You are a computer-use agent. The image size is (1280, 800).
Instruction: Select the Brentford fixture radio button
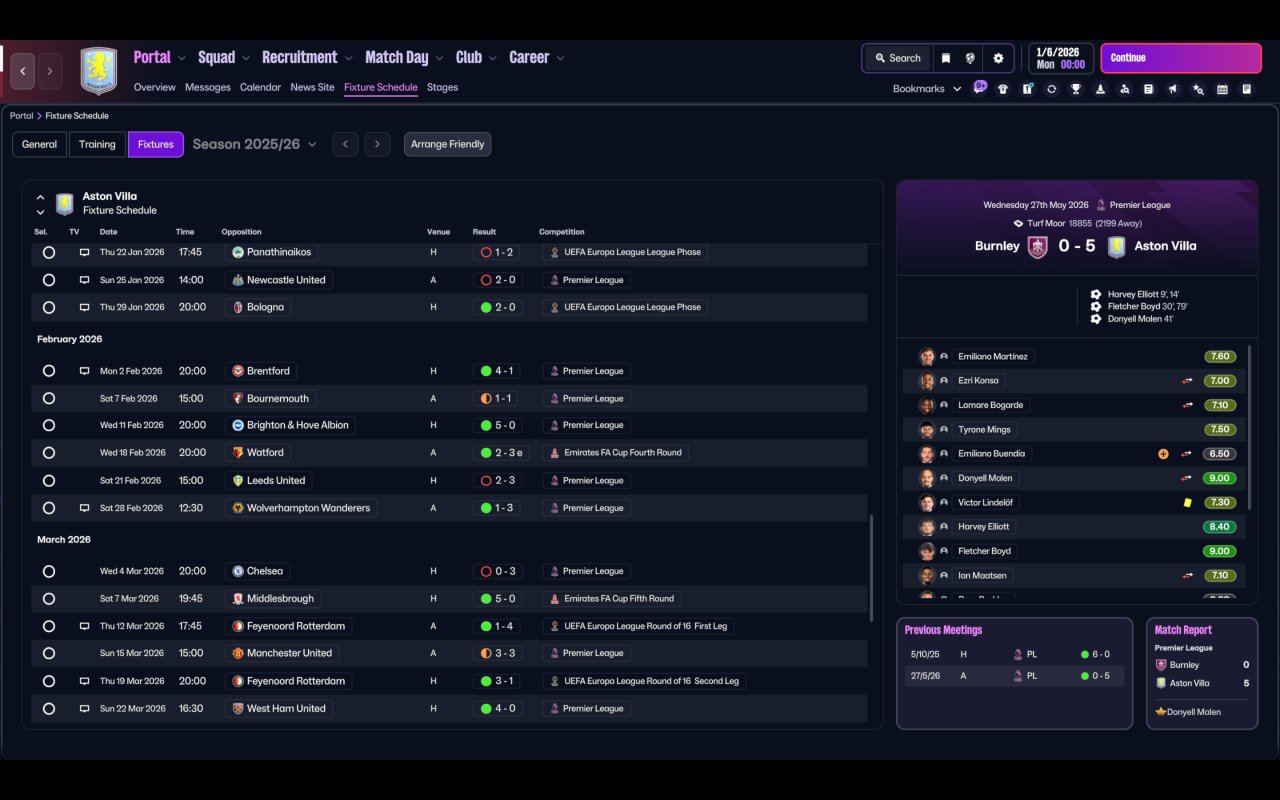pyautogui.click(x=49, y=371)
